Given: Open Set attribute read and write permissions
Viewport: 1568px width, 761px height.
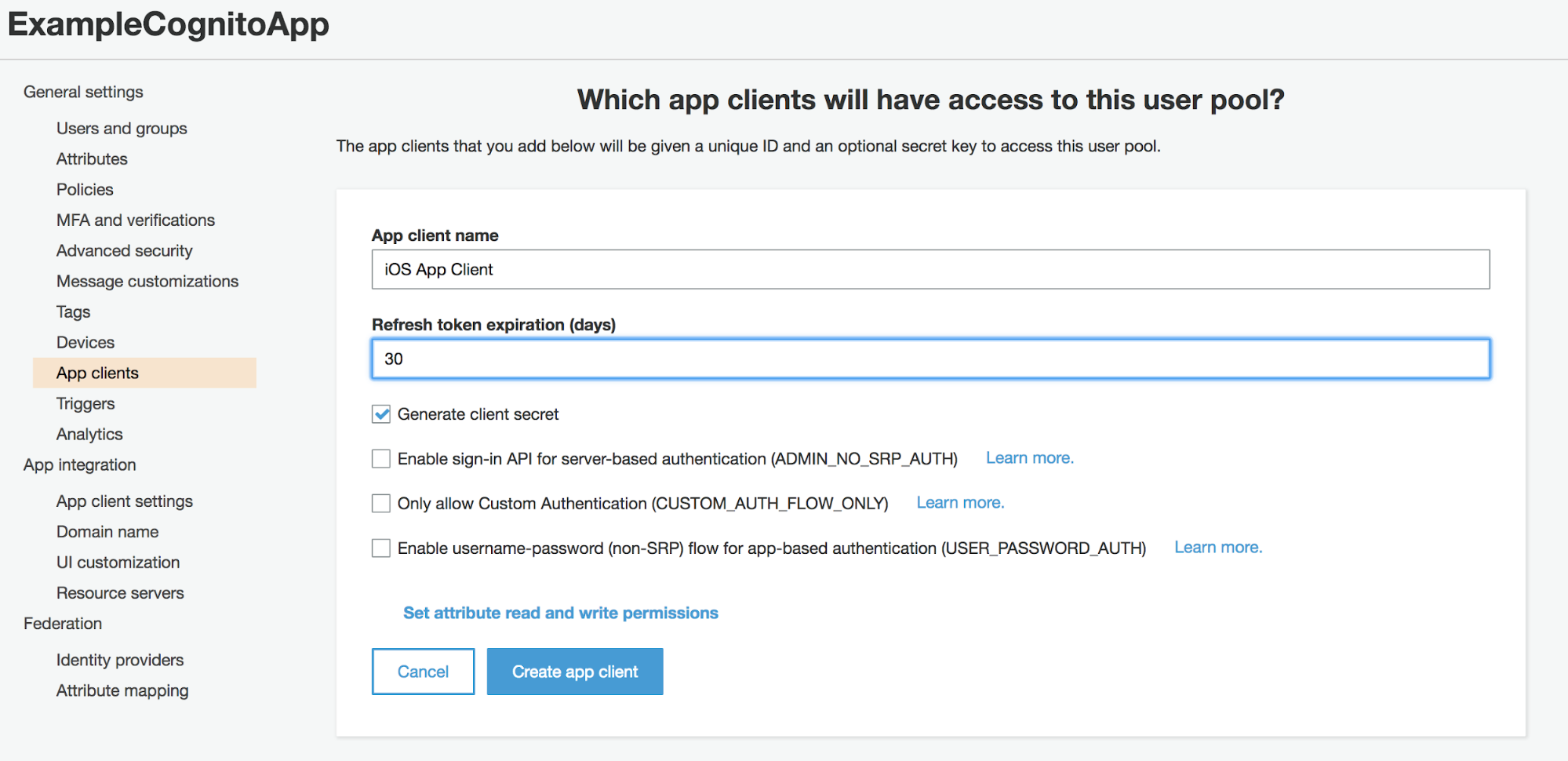Looking at the screenshot, I should pyautogui.click(x=559, y=613).
